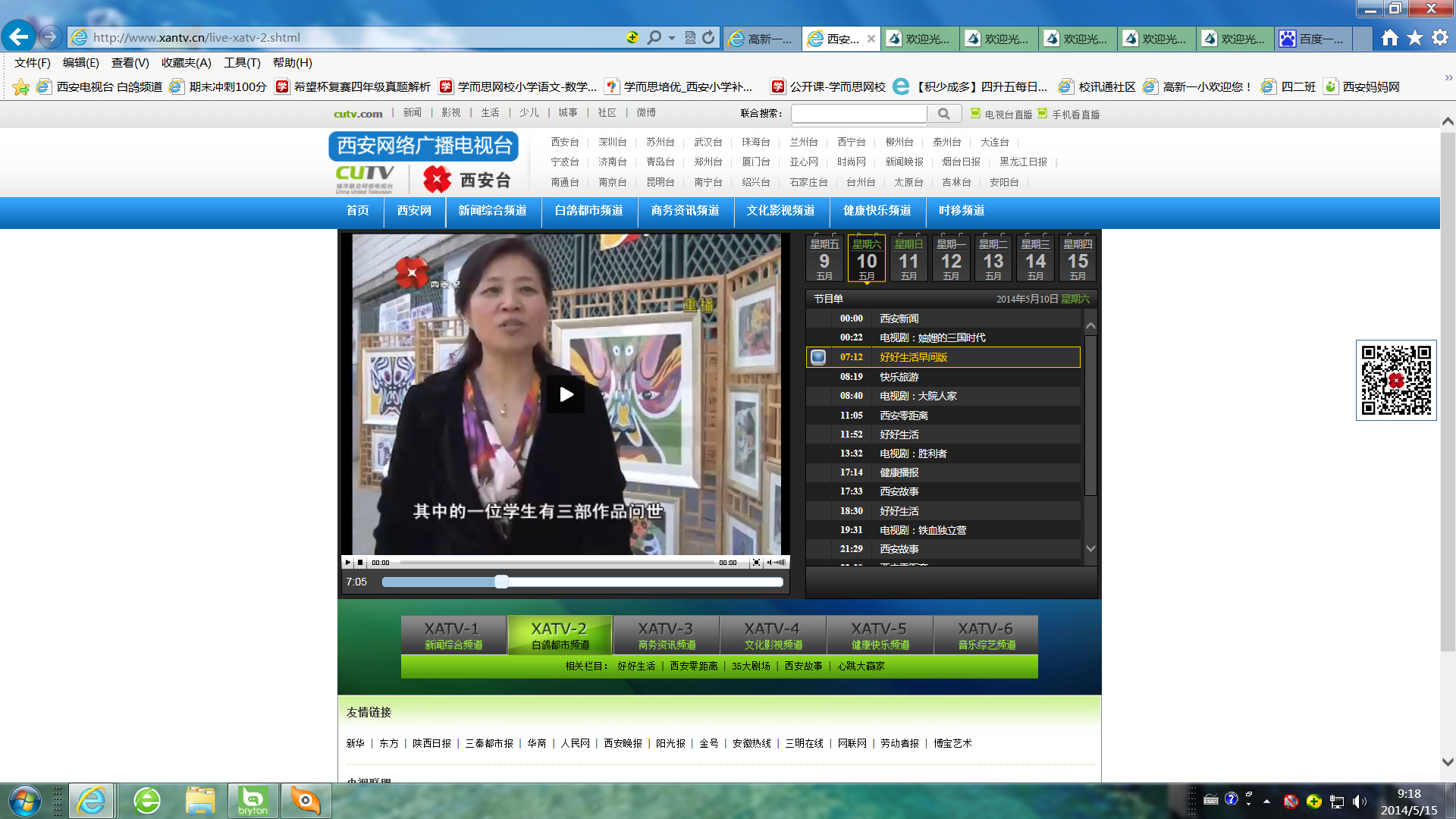
Task: Click the small play icon in the player bar
Action: pyautogui.click(x=348, y=563)
